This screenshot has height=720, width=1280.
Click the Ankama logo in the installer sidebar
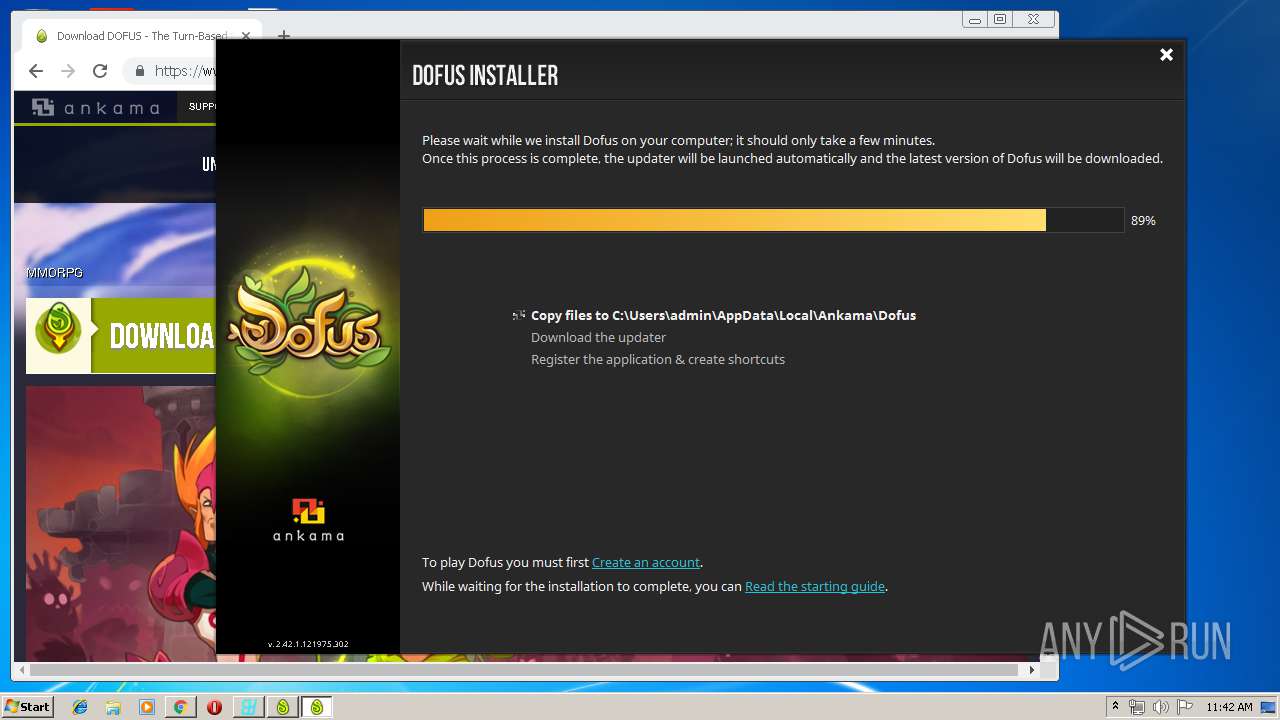(308, 520)
